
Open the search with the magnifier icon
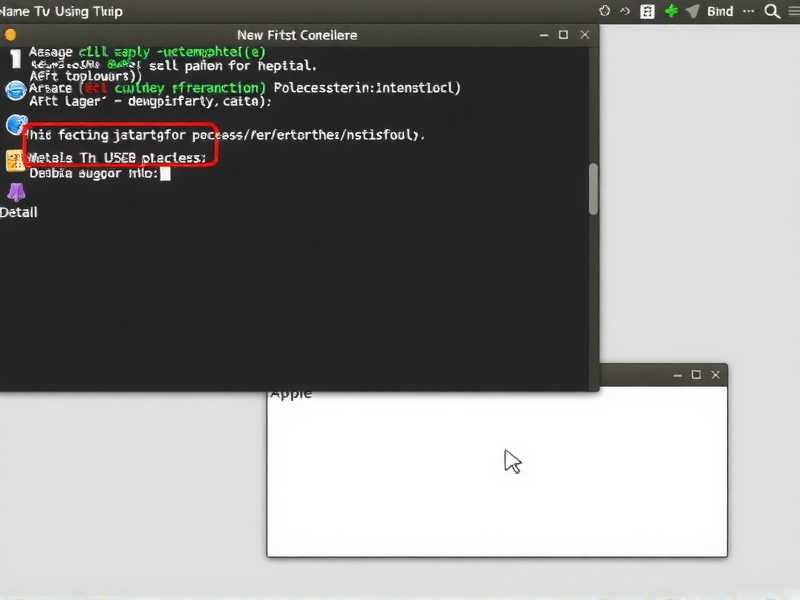point(771,11)
